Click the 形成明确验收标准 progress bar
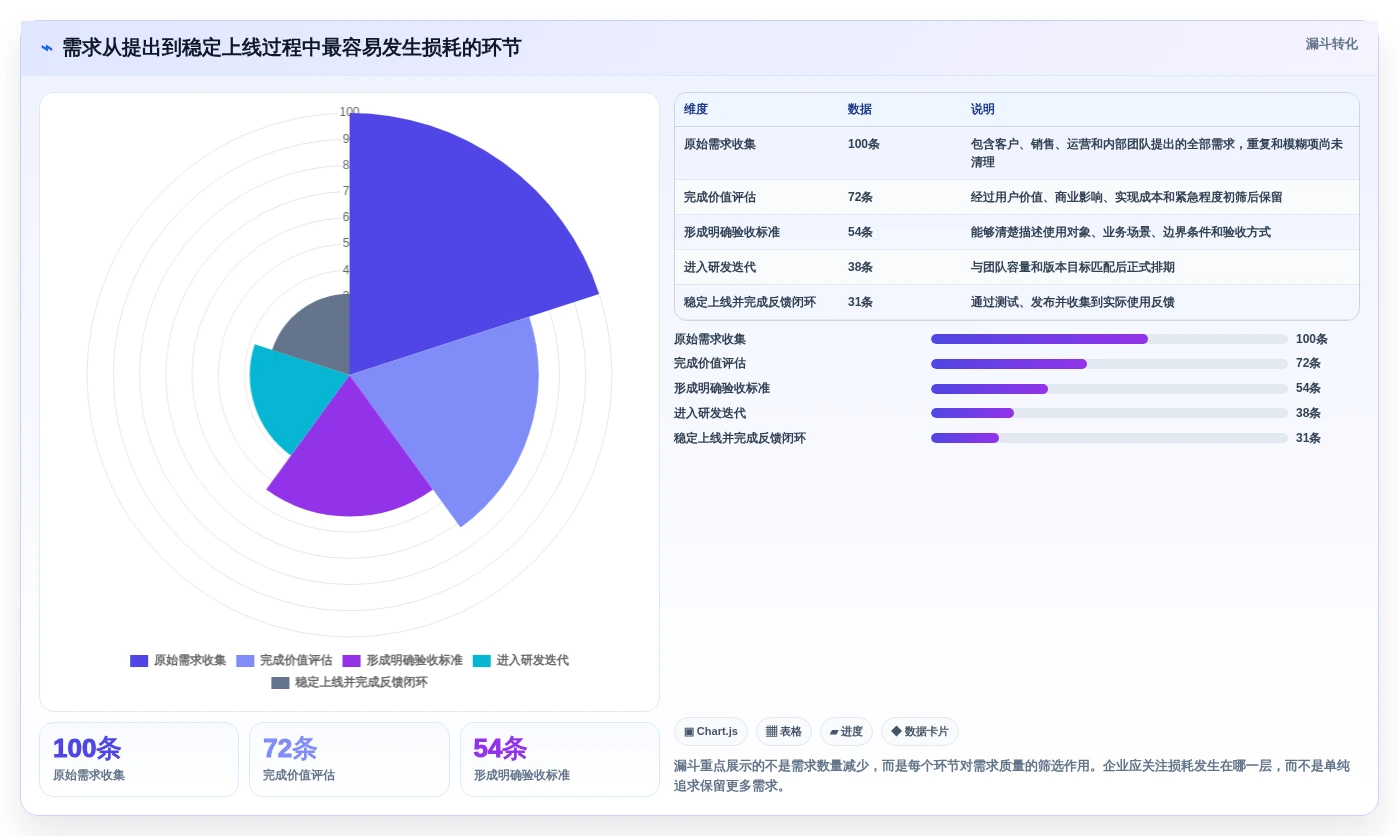The image size is (1399, 836). pos(1109,389)
